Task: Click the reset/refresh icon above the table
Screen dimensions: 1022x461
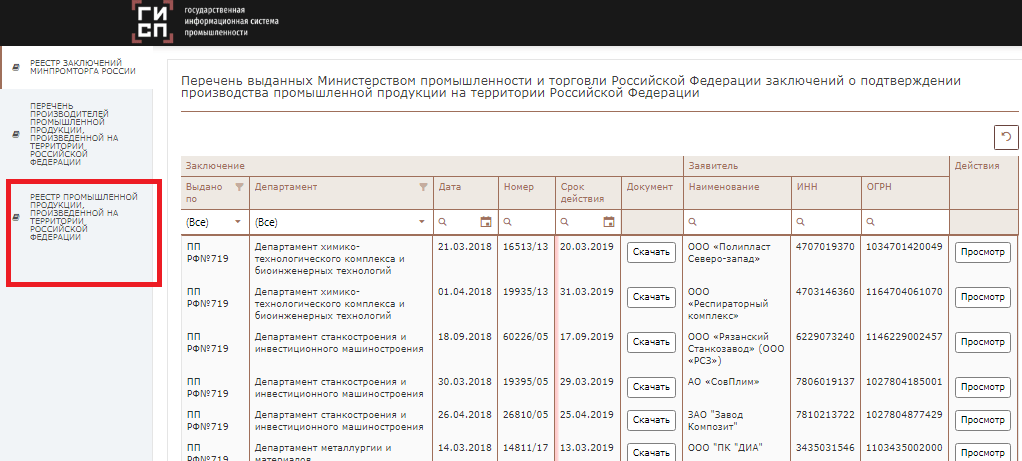Action: point(1005,137)
